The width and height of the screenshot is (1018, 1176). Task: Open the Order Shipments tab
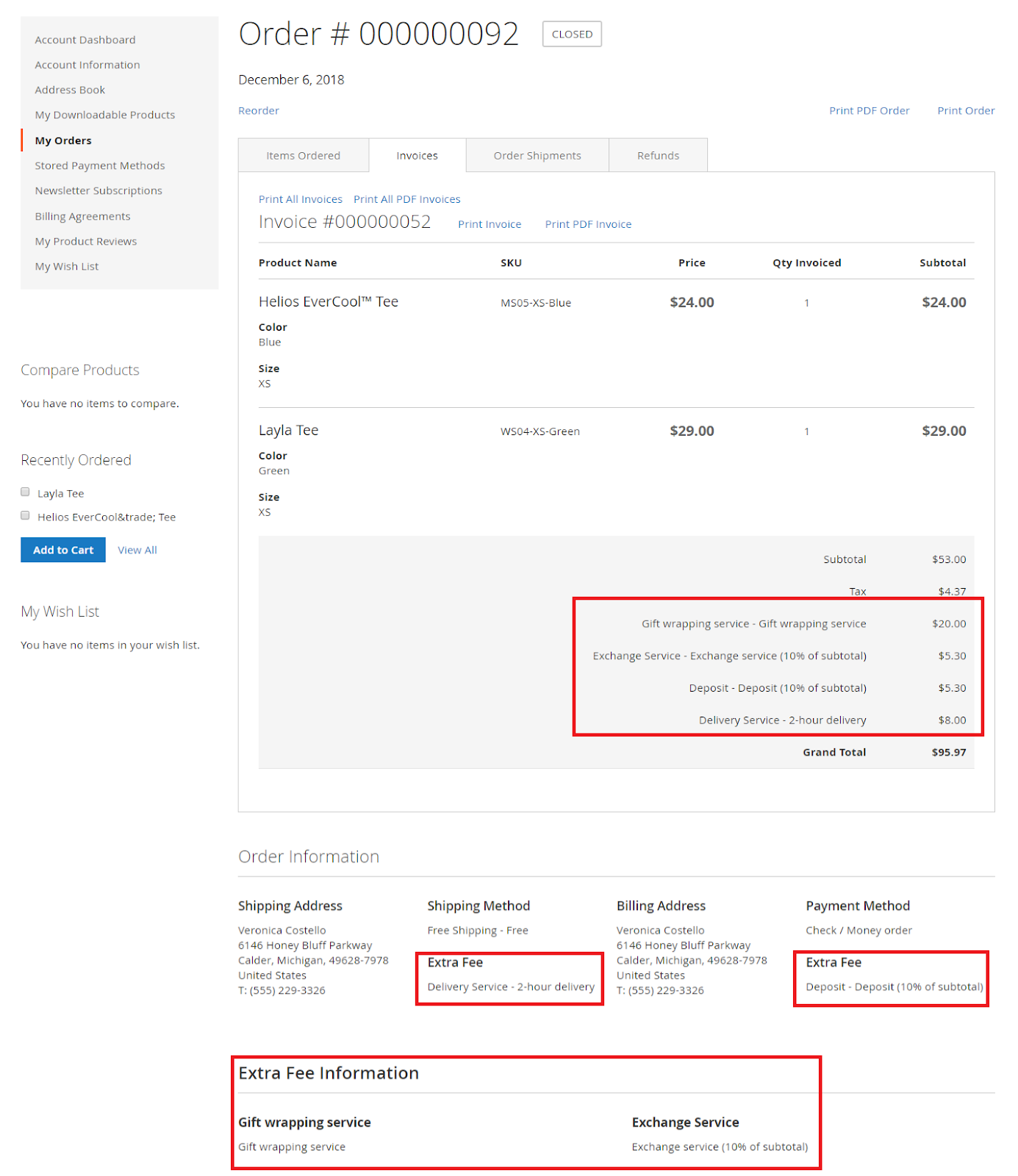click(x=537, y=156)
